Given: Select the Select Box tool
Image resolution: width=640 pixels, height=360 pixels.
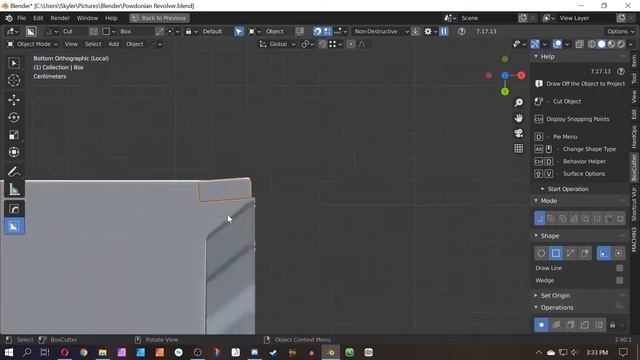Looking at the screenshot, I should [14, 63].
